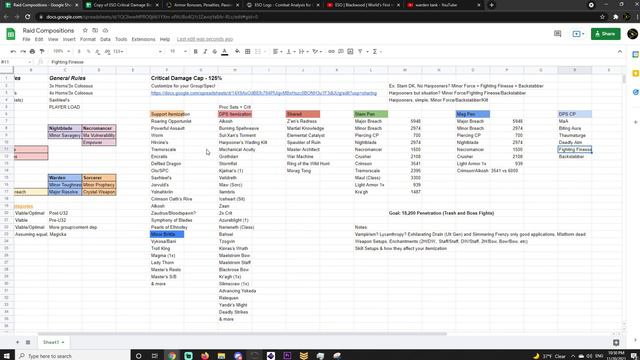Image resolution: width=640 pixels, height=360 pixels.
Task: Click the Windows taskbar search box
Action: click(x=73, y=356)
